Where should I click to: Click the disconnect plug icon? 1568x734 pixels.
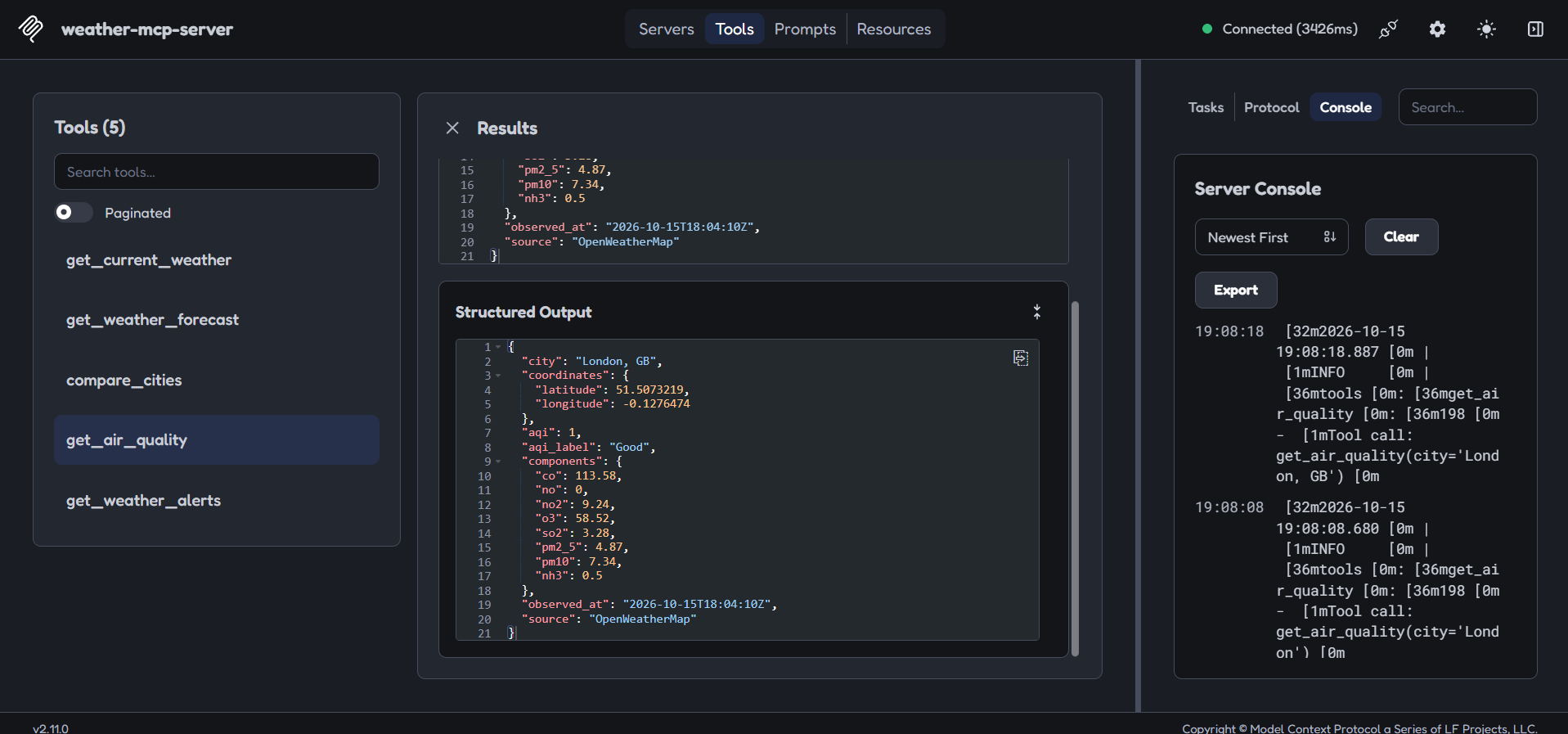coord(1388,29)
